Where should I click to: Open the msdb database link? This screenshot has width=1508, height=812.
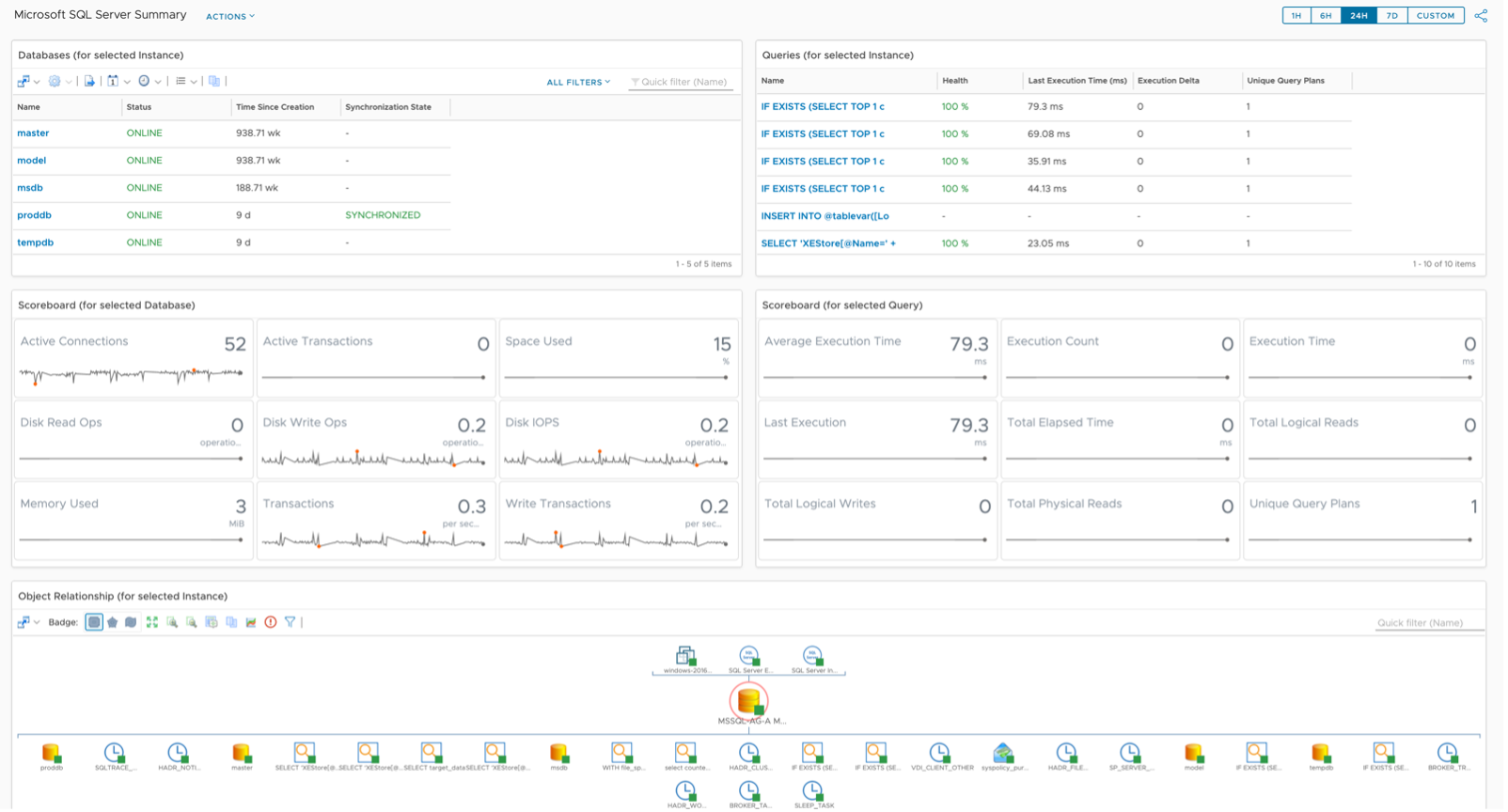coord(30,189)
